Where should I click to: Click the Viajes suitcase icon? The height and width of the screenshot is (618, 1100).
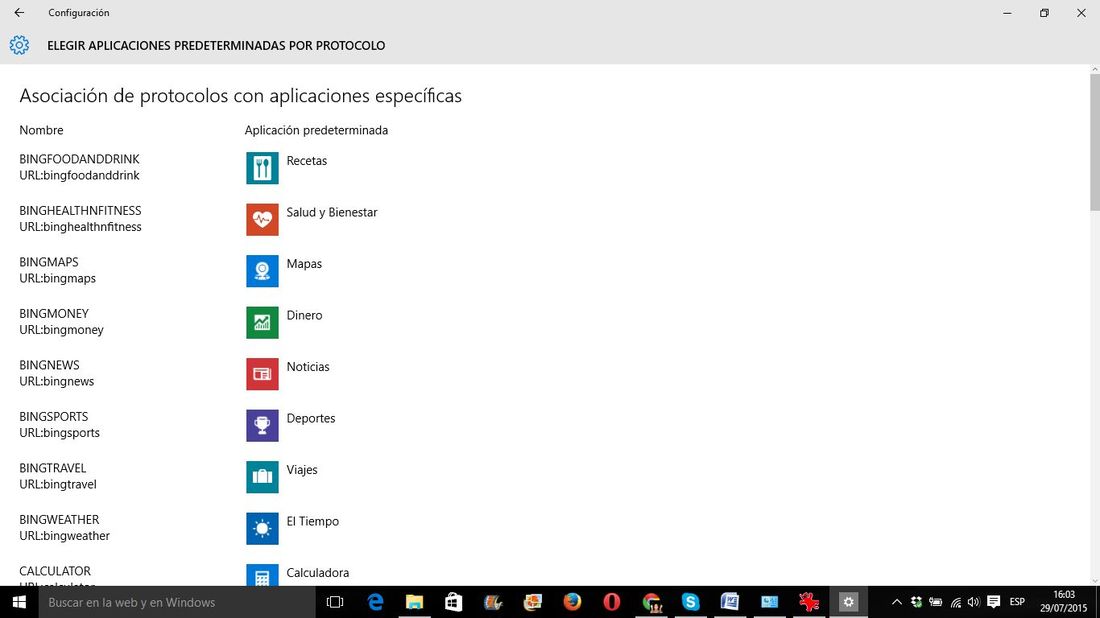262,477
